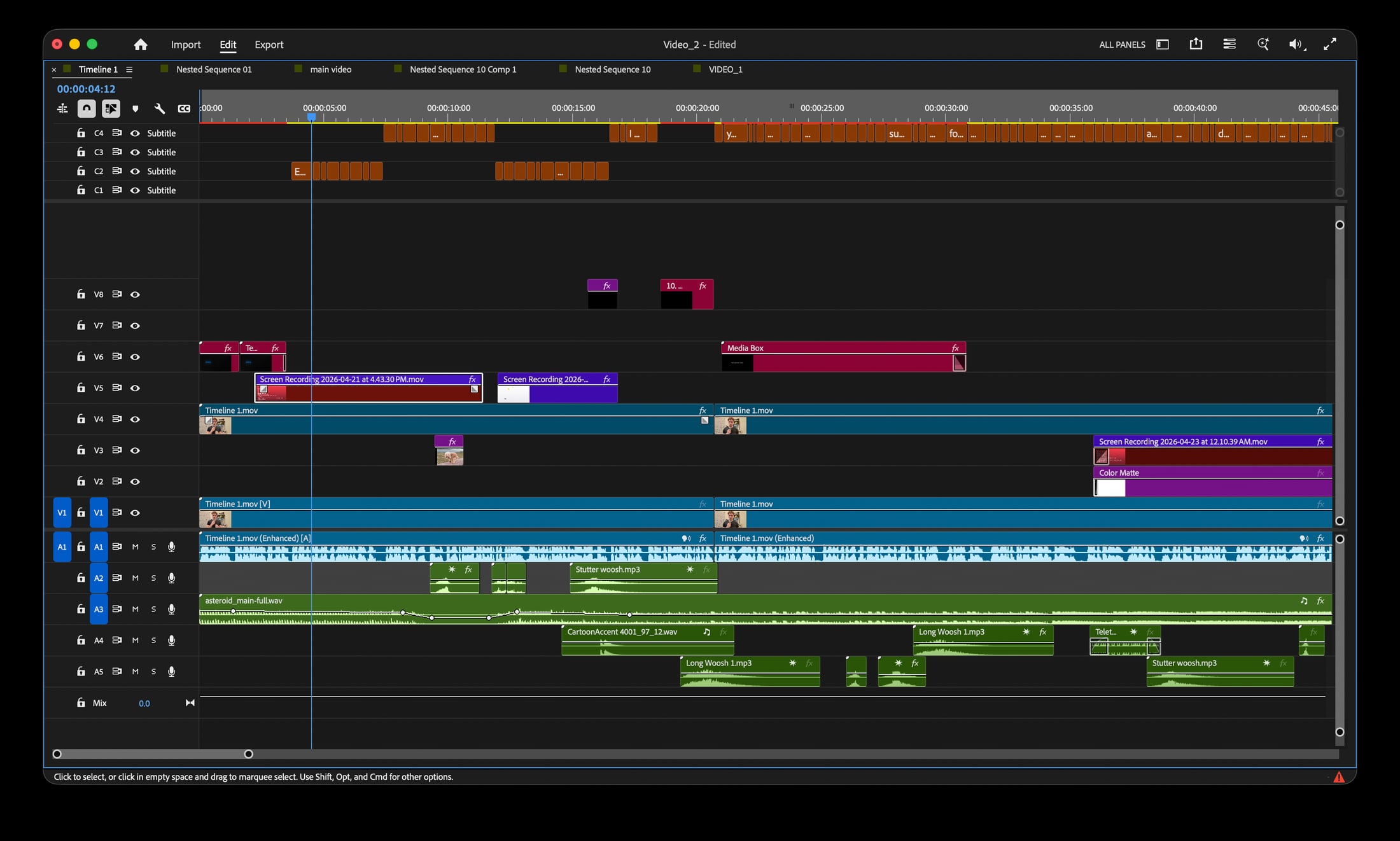Select Screen Recording 2026-04-21 clip on V5
The width and height of the screenshot is (1400, 841).
tap(368, 387)
